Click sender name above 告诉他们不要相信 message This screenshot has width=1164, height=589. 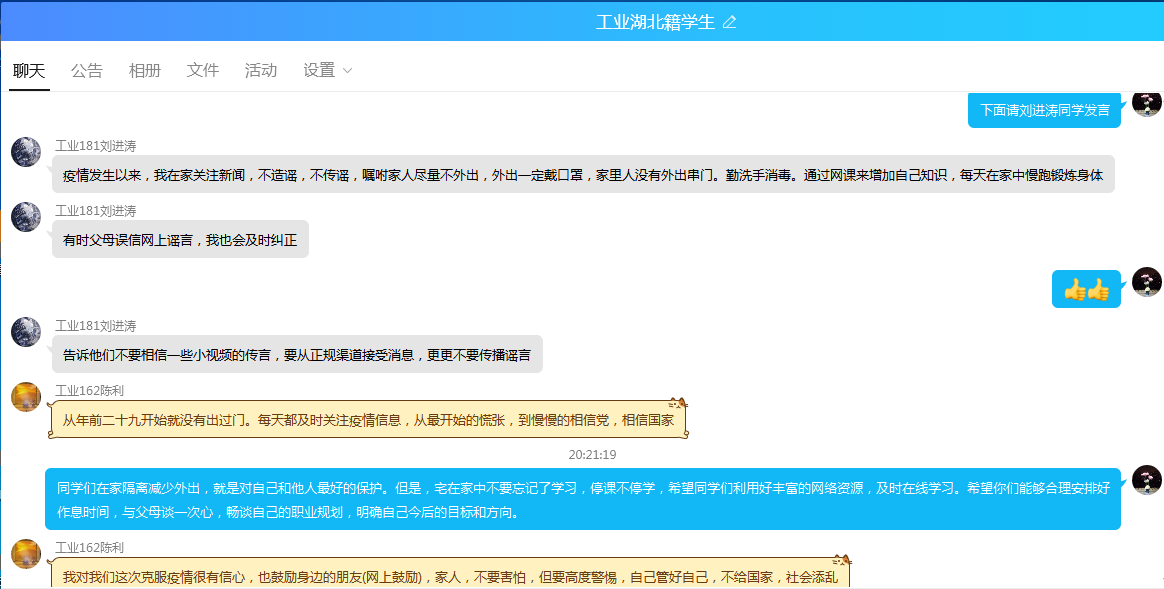[x=96, y=325]
